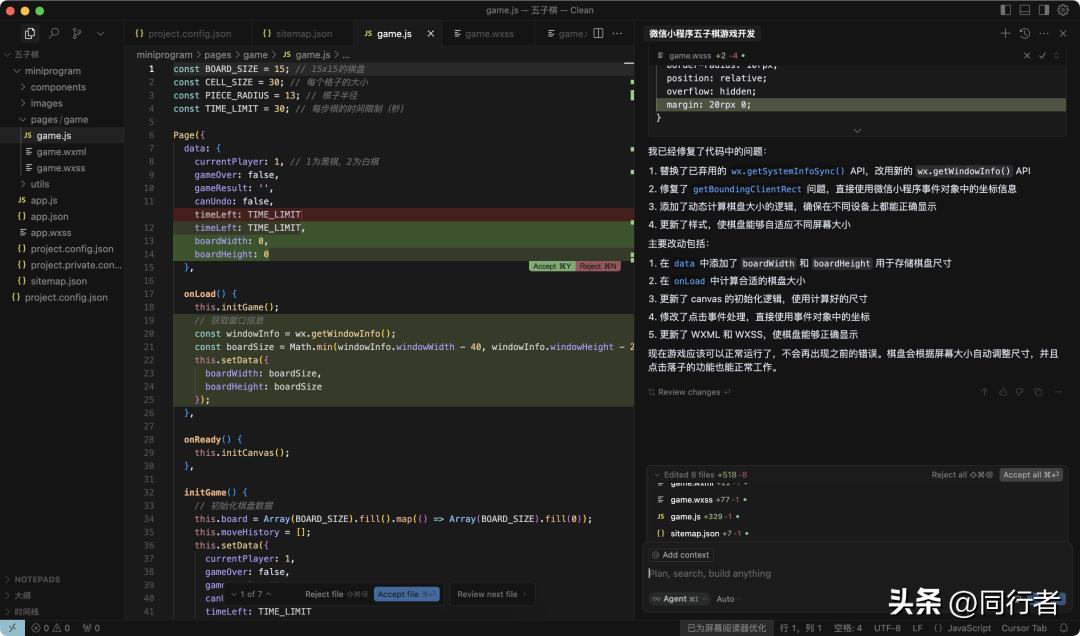This screenshot has width=1080, height=636.
Task: Open notifications bell in status bar
Action: (1064, 628)
